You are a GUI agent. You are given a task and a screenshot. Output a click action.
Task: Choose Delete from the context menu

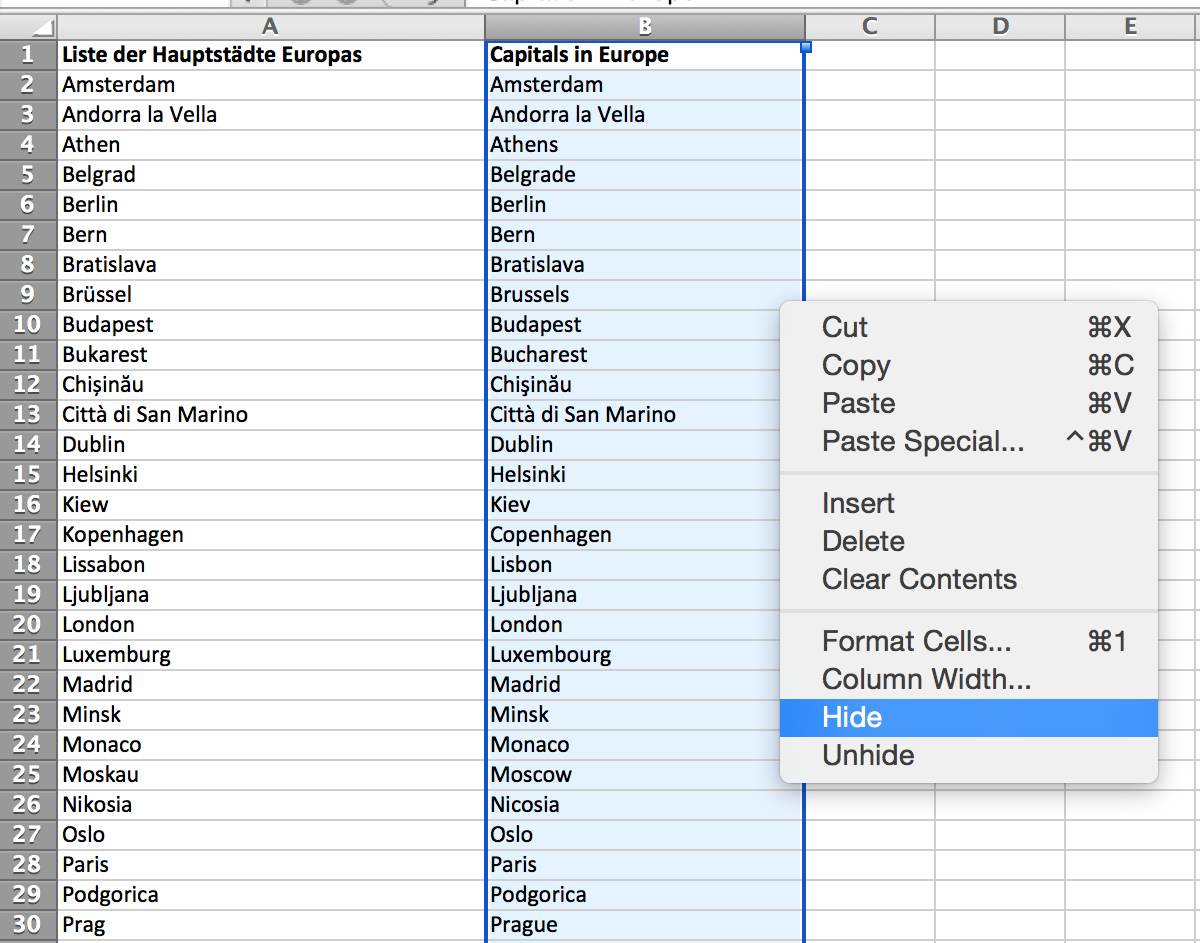click(x=863, y=541)
